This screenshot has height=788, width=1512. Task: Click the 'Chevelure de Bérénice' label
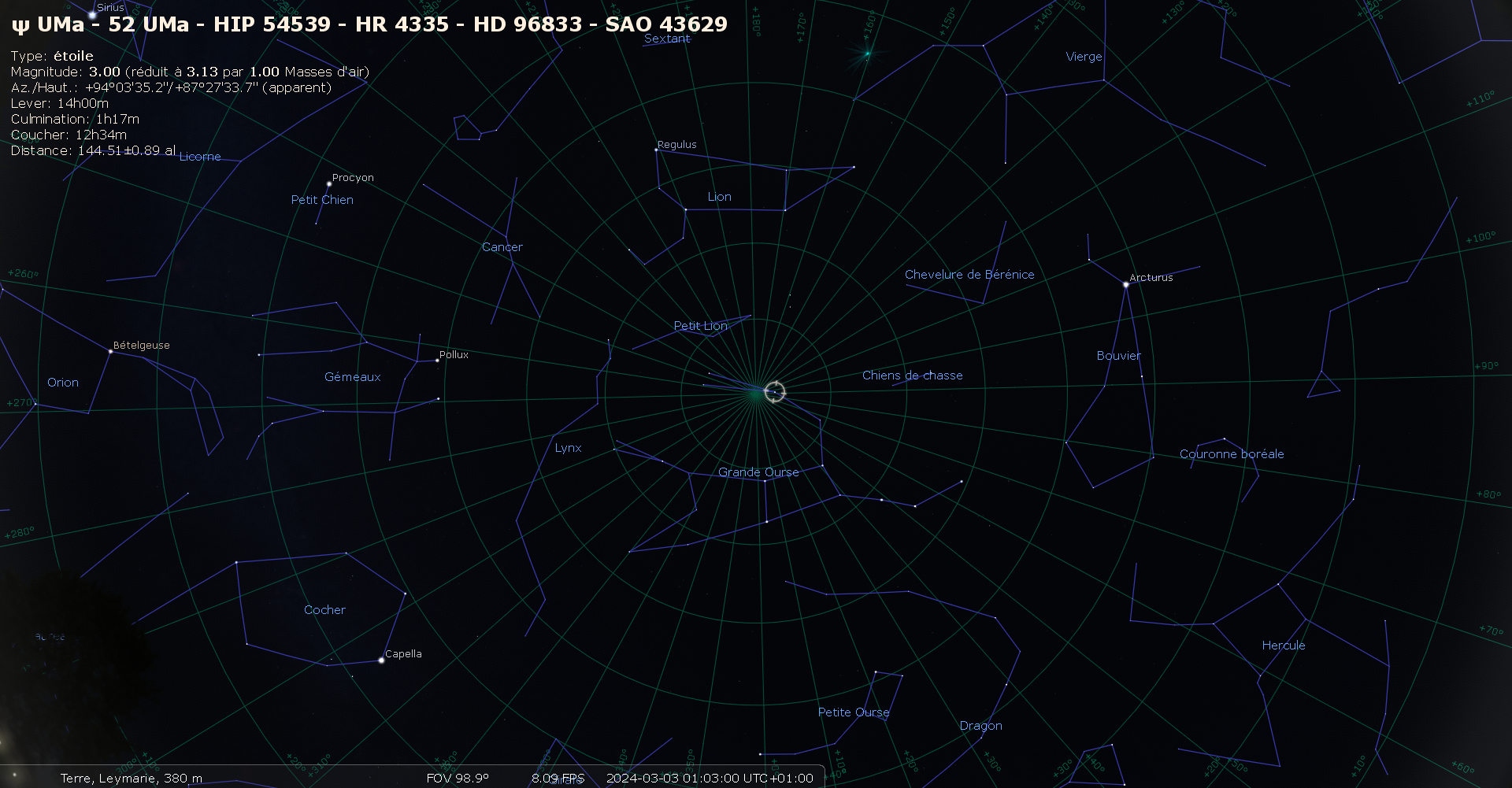point(969,275)
